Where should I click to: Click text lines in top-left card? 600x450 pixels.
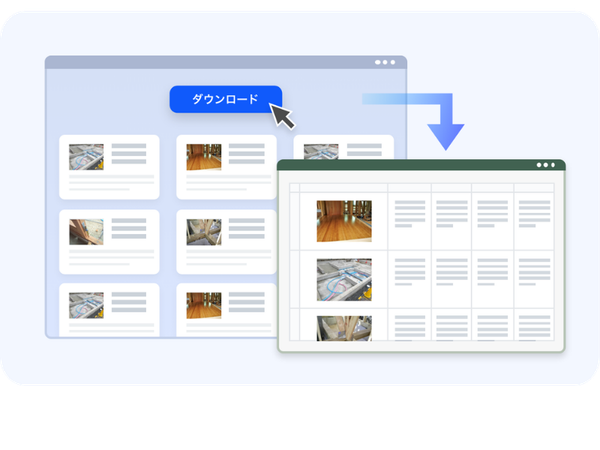pyautogui.click(x=129, y=155)
